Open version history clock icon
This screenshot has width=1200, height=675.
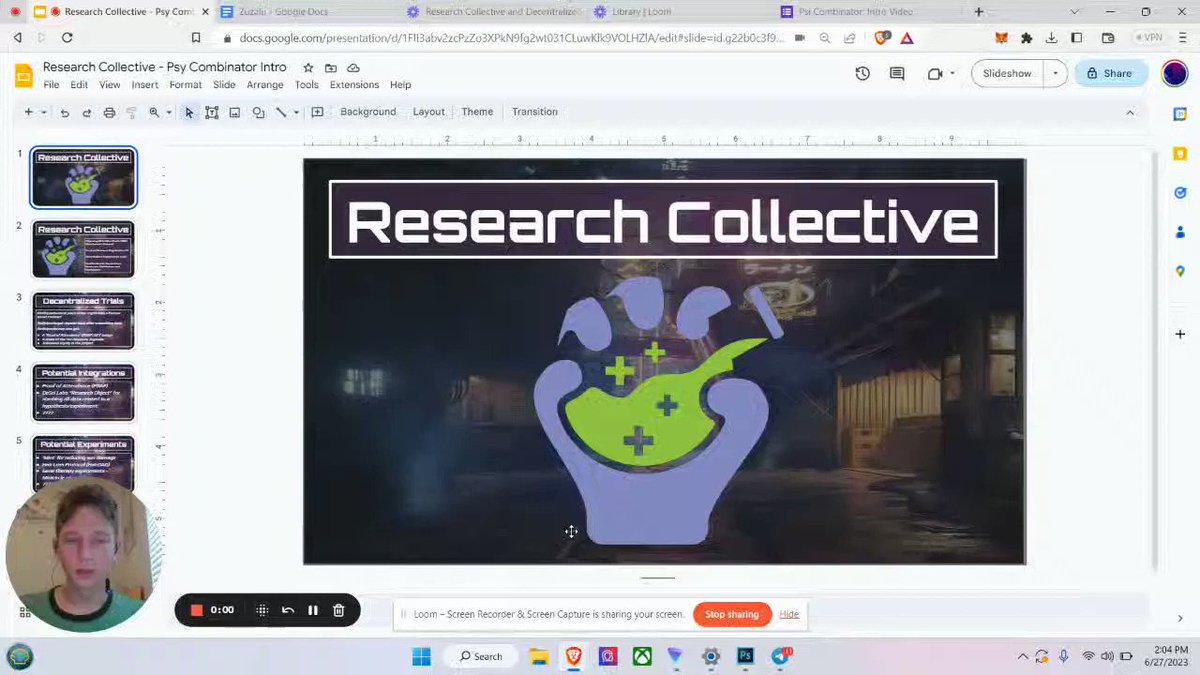click(862, 73)
